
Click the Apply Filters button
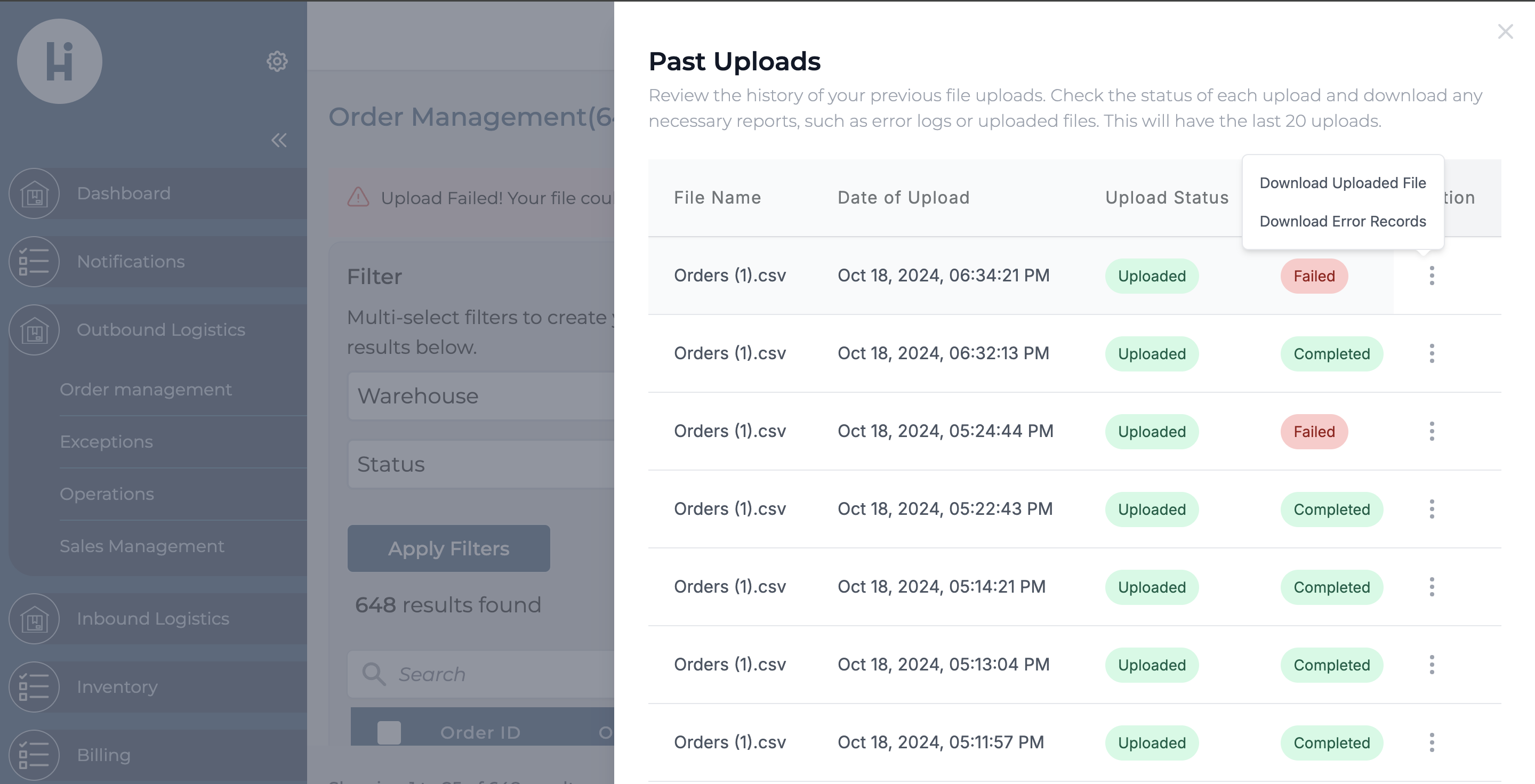[449, 548]
